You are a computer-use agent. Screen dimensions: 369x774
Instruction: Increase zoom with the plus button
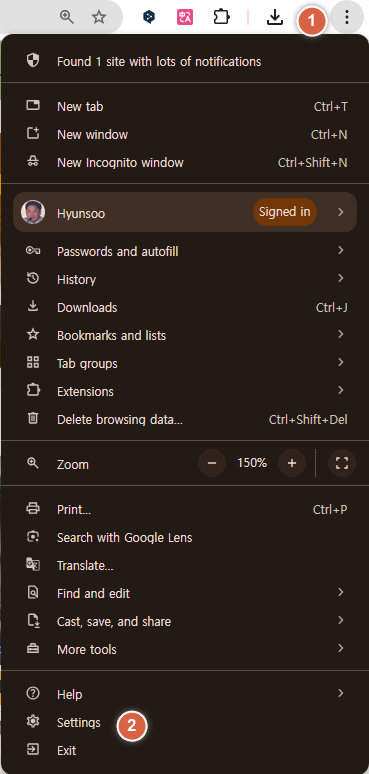point(292,463)
